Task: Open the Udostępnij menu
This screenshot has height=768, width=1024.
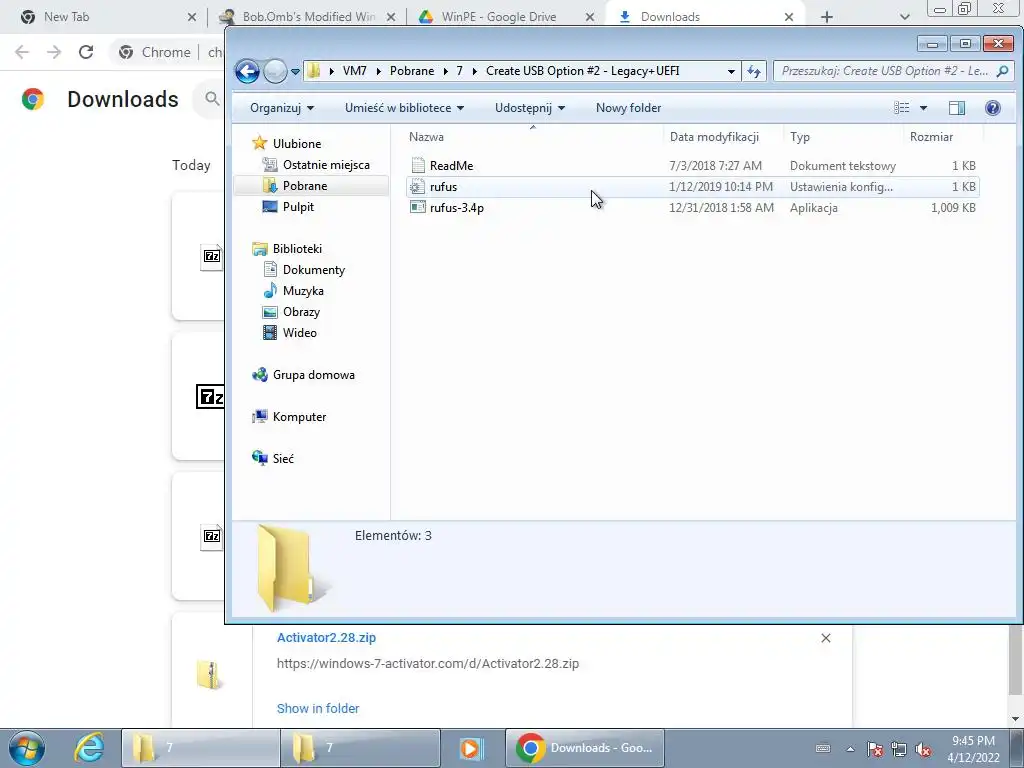Action: point(530,108)
